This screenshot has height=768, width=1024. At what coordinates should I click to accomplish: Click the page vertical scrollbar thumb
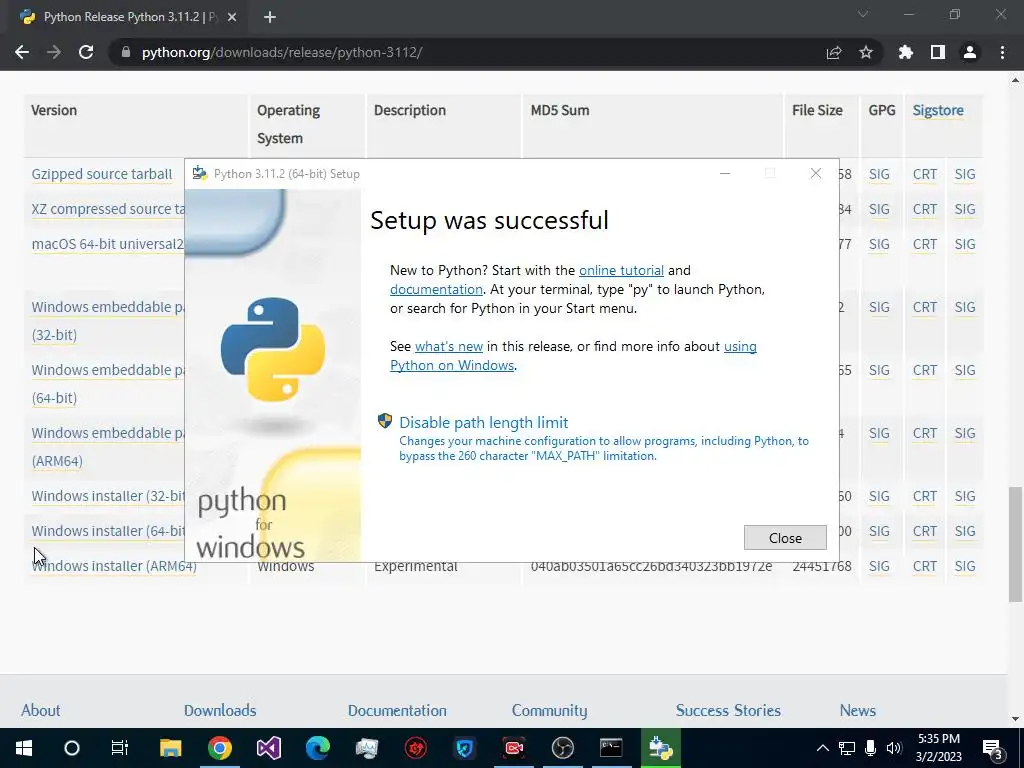(1015, 543)
